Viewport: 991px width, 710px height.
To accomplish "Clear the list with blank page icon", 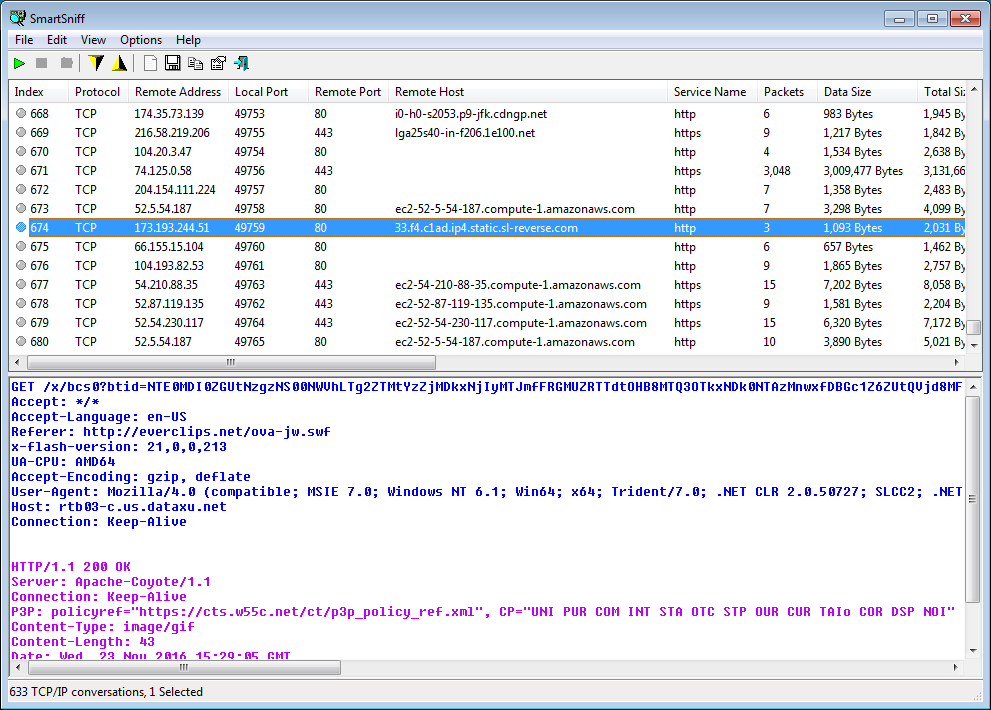I will pyautogui.click(x=150, y=64).
